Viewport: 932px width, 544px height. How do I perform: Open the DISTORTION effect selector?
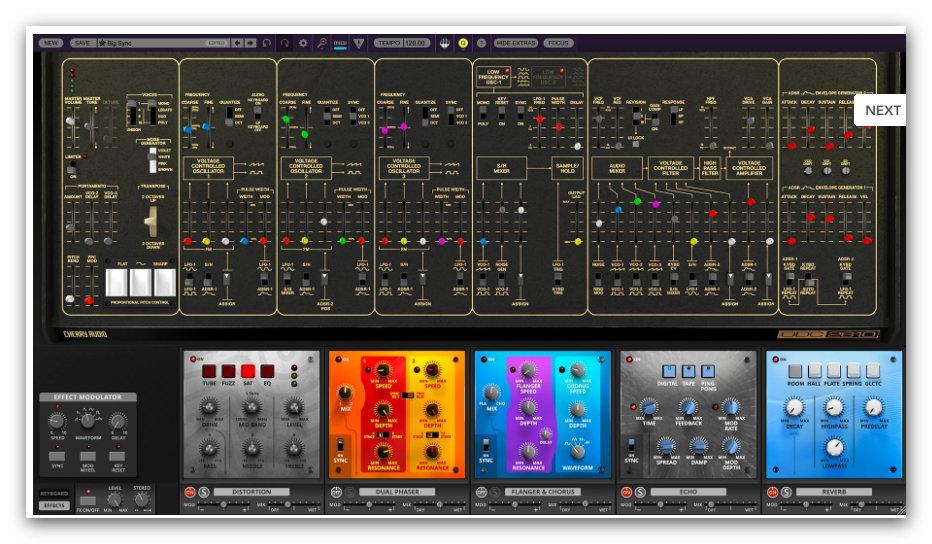251,492
